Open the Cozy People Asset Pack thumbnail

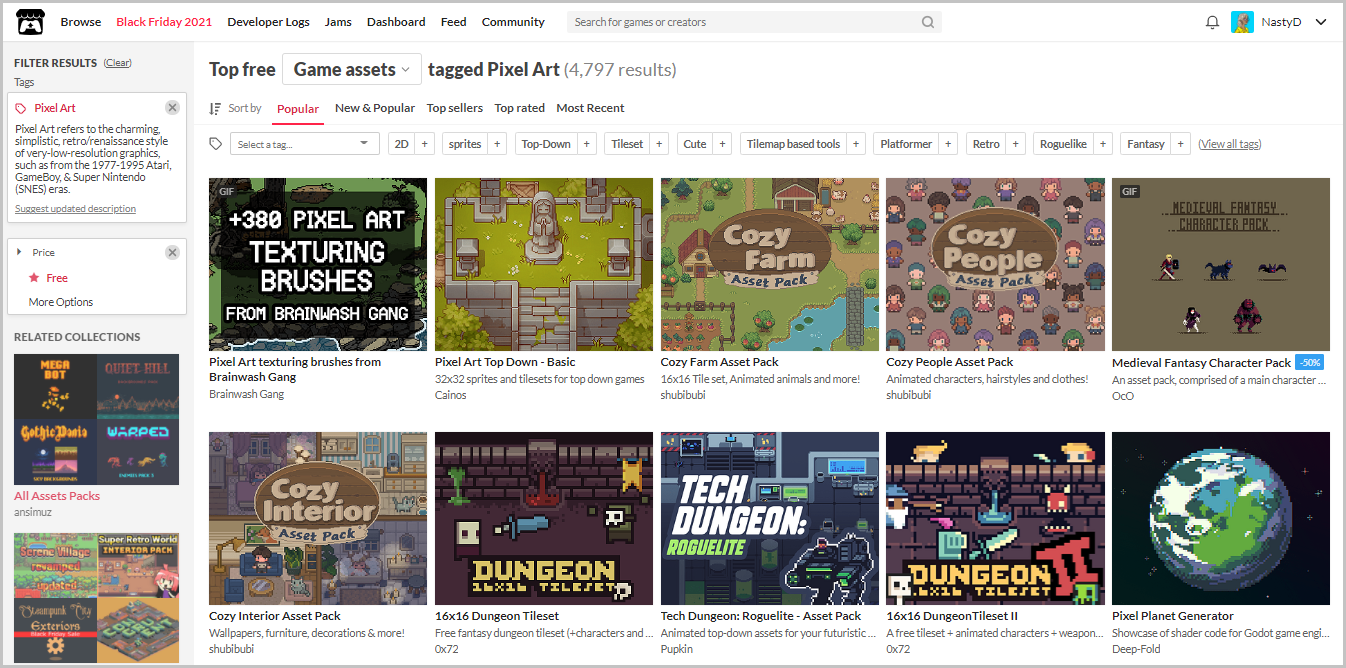[995, 264]
